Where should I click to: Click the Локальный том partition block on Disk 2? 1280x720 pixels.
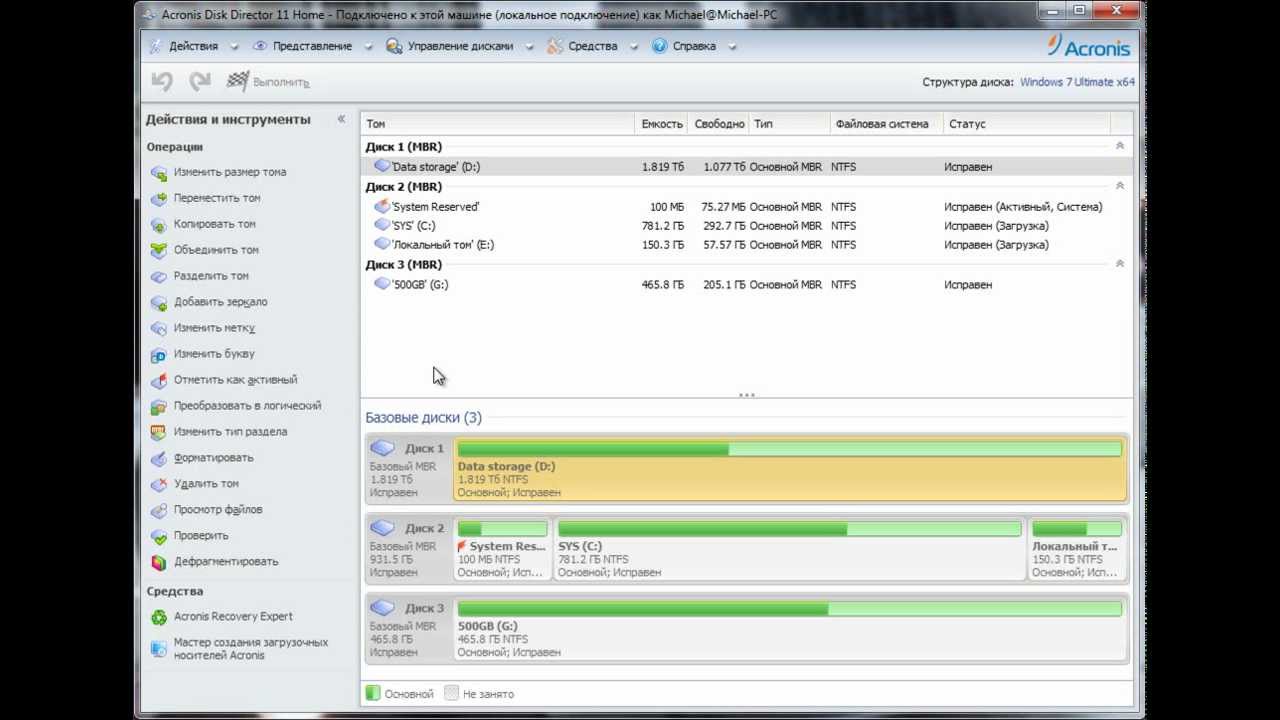[1076, 548]
